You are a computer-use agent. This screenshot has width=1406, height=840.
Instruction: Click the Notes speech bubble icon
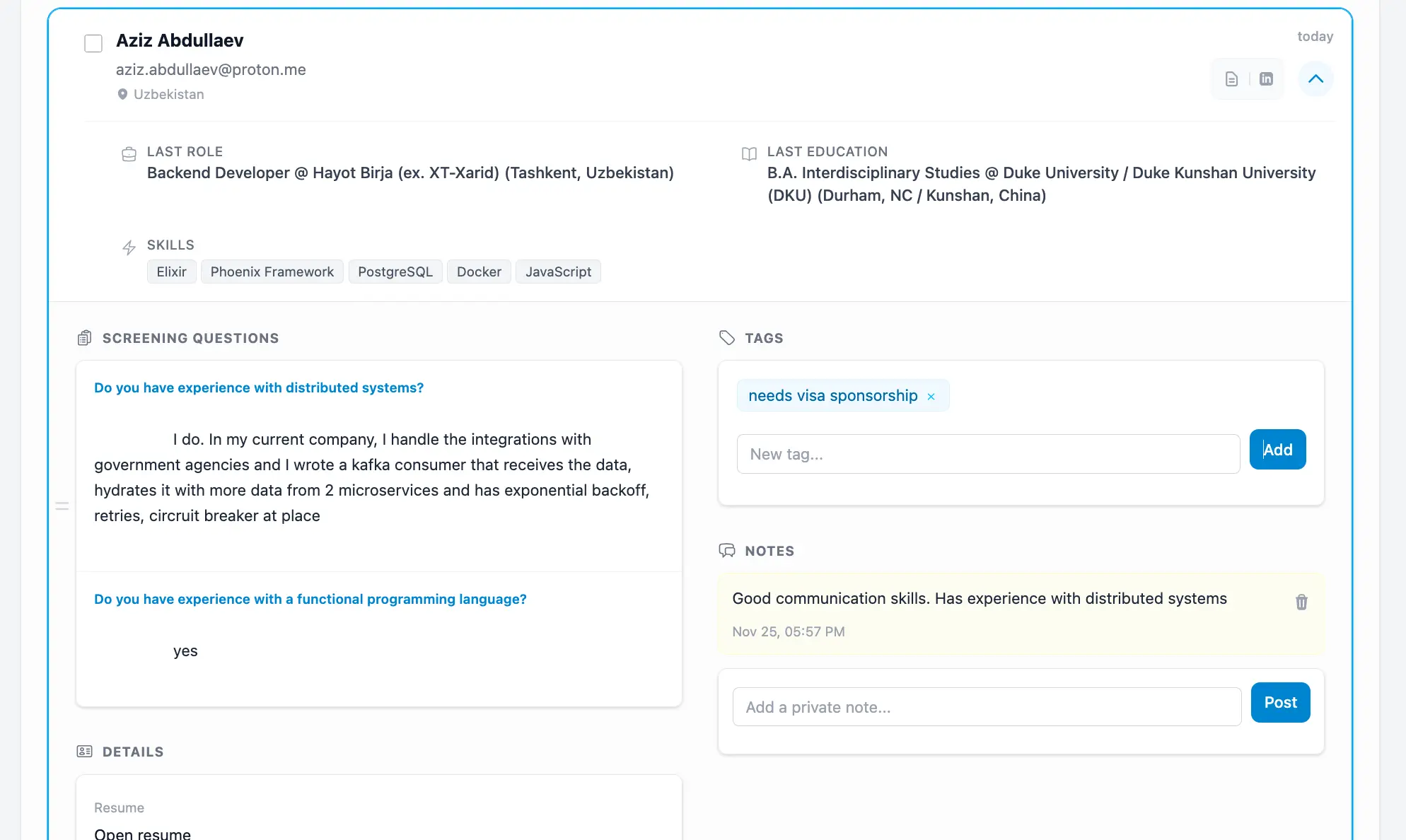click(x=726, y=551)
